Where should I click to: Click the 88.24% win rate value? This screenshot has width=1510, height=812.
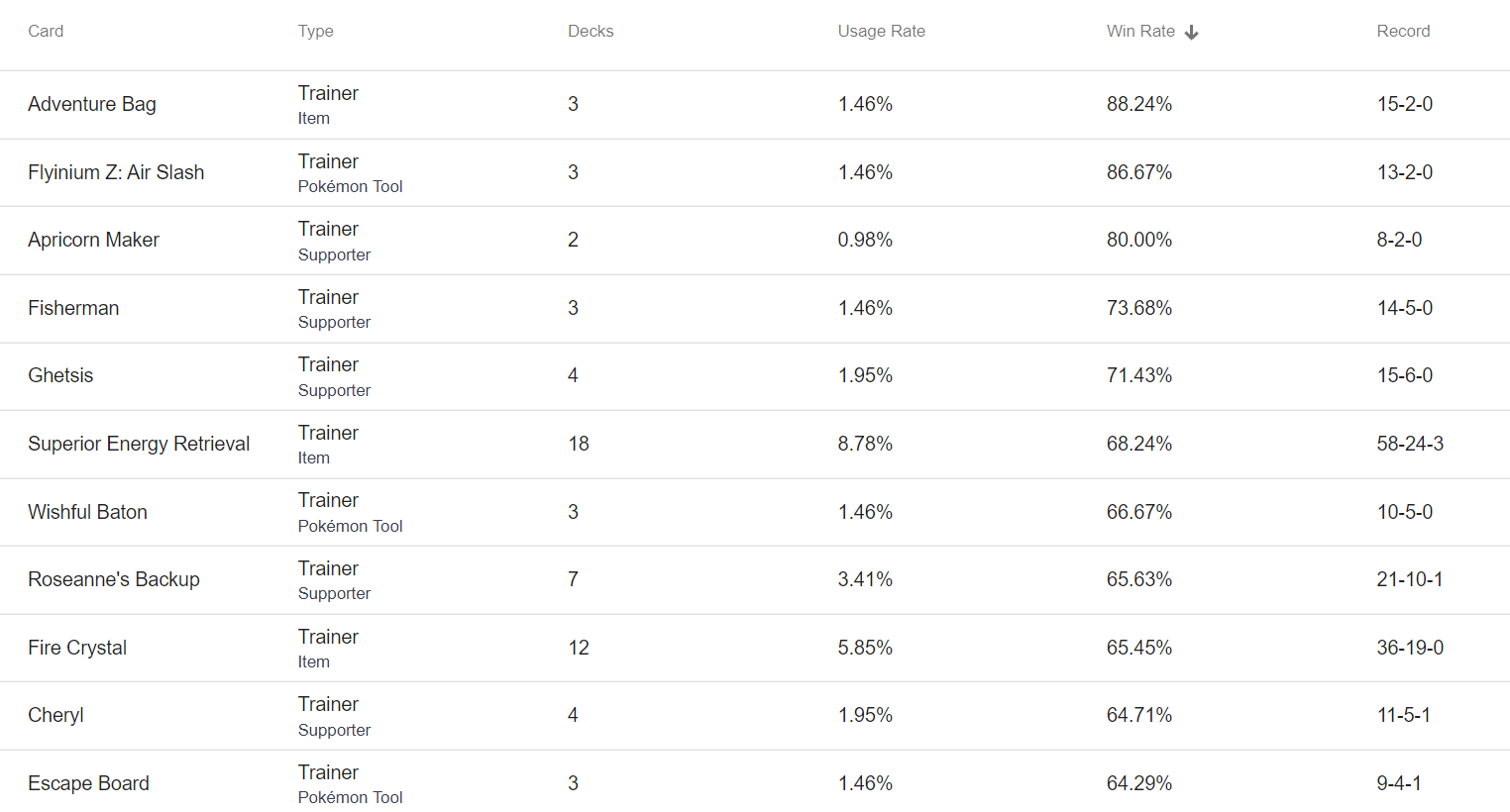[1139, 104]
